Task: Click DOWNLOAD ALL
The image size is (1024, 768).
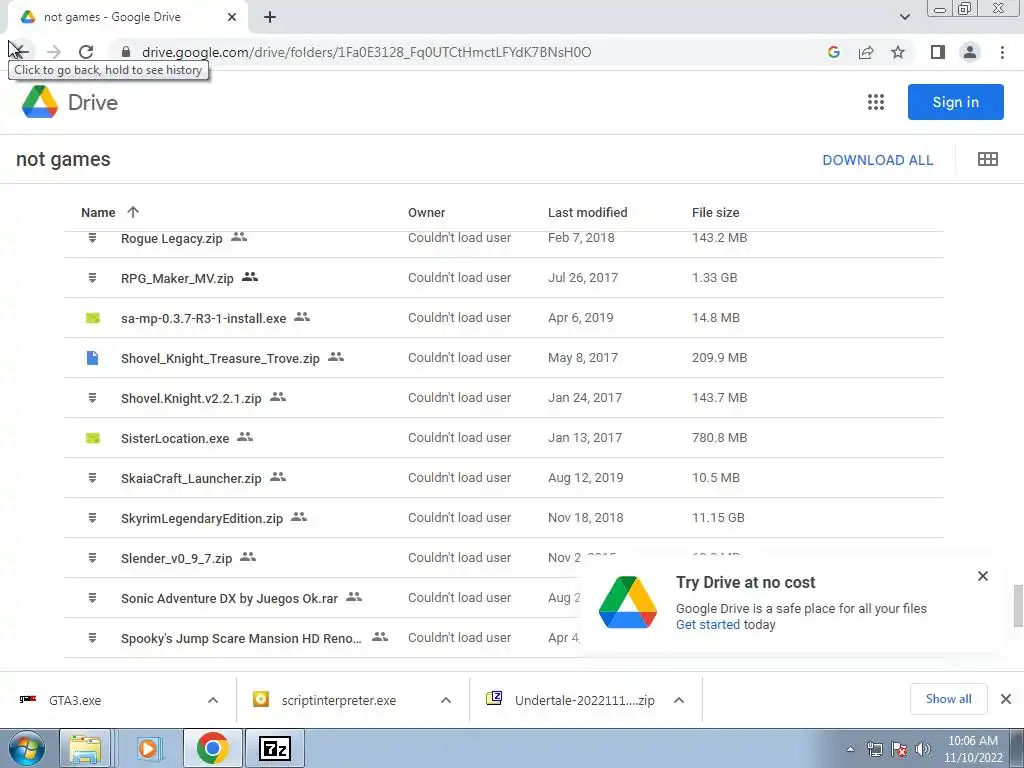Action: 878,160
